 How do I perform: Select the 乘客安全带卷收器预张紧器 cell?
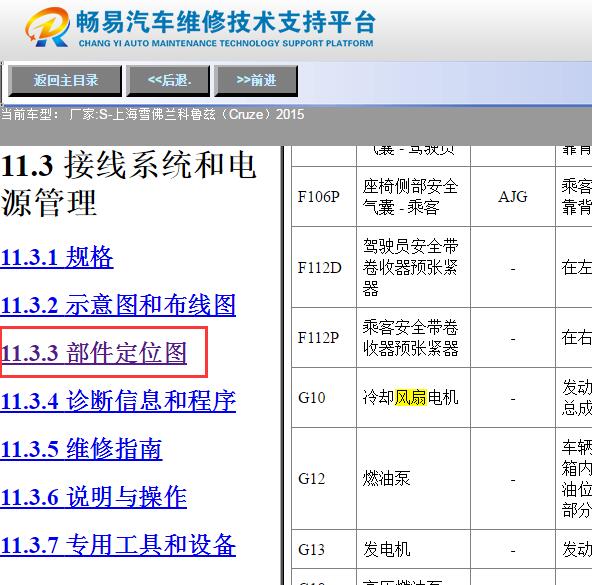click(x=413, y=338)
